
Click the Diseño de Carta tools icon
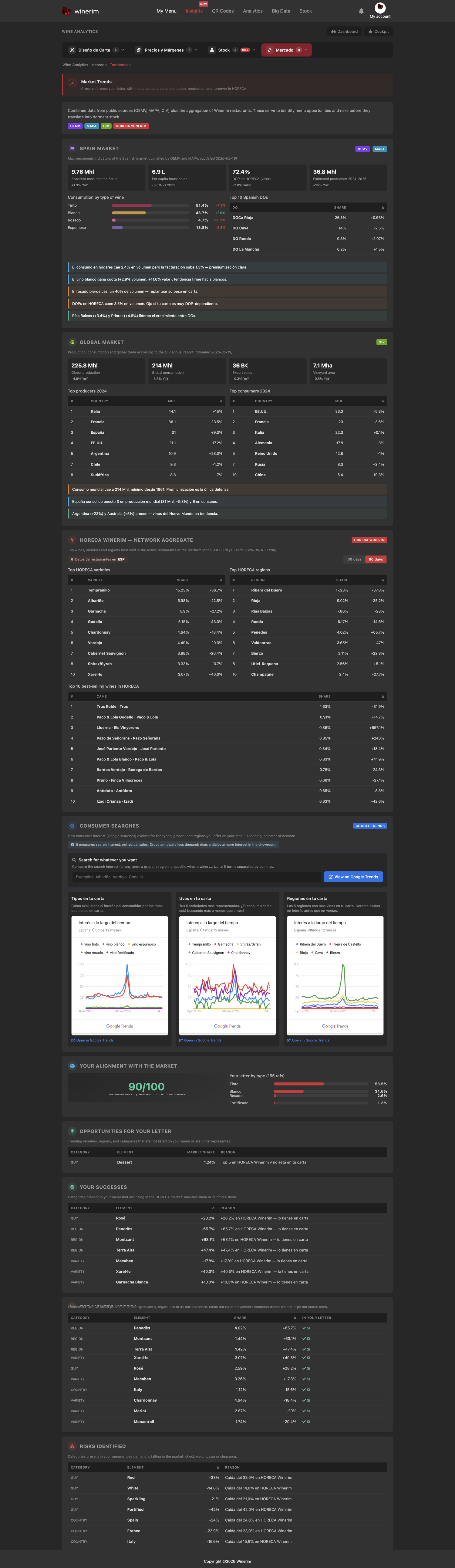72,50
